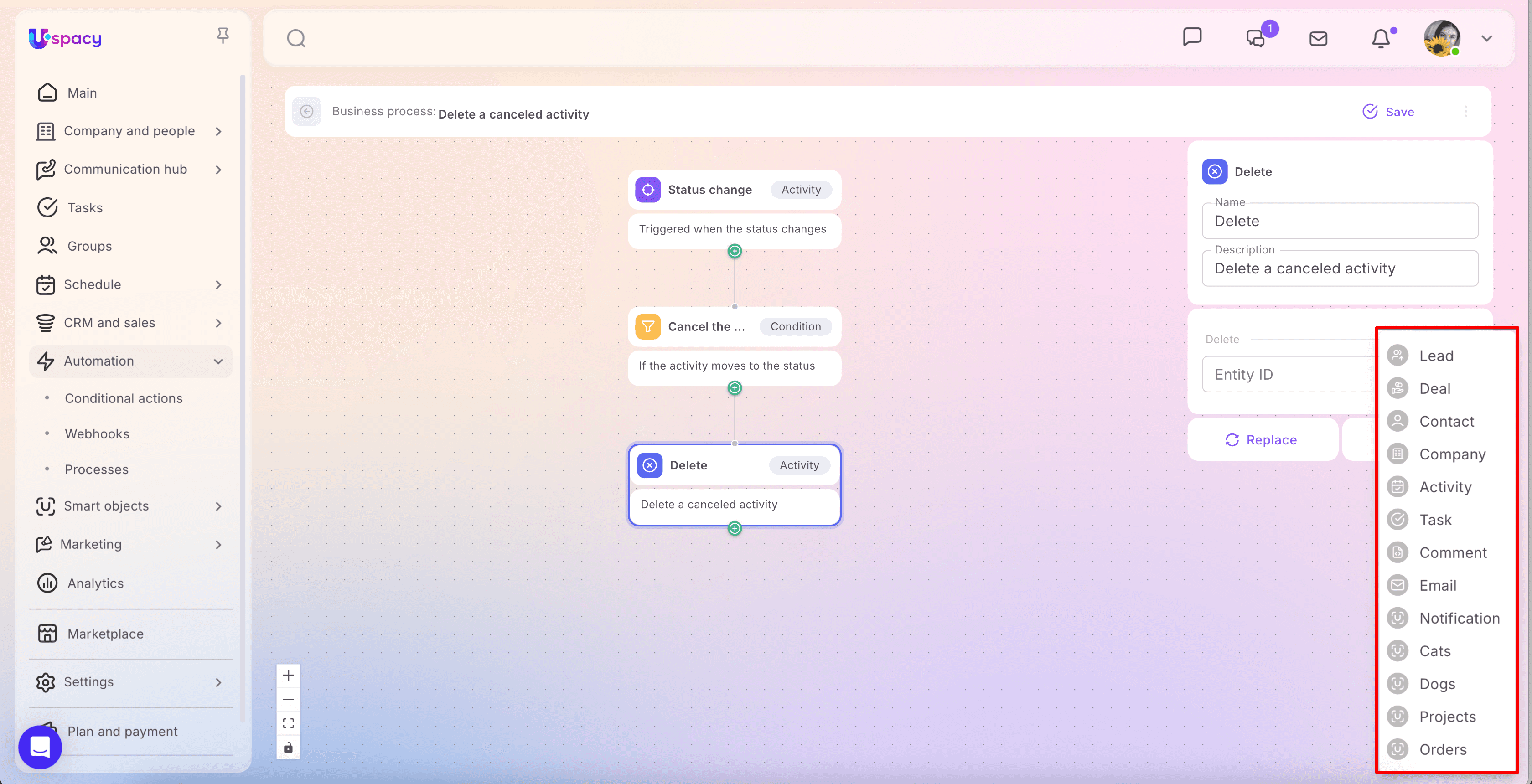Open user profile dropdown arrow
Image resolution: width=1532 pixels, height=784 pixels.
(1486, 39)
